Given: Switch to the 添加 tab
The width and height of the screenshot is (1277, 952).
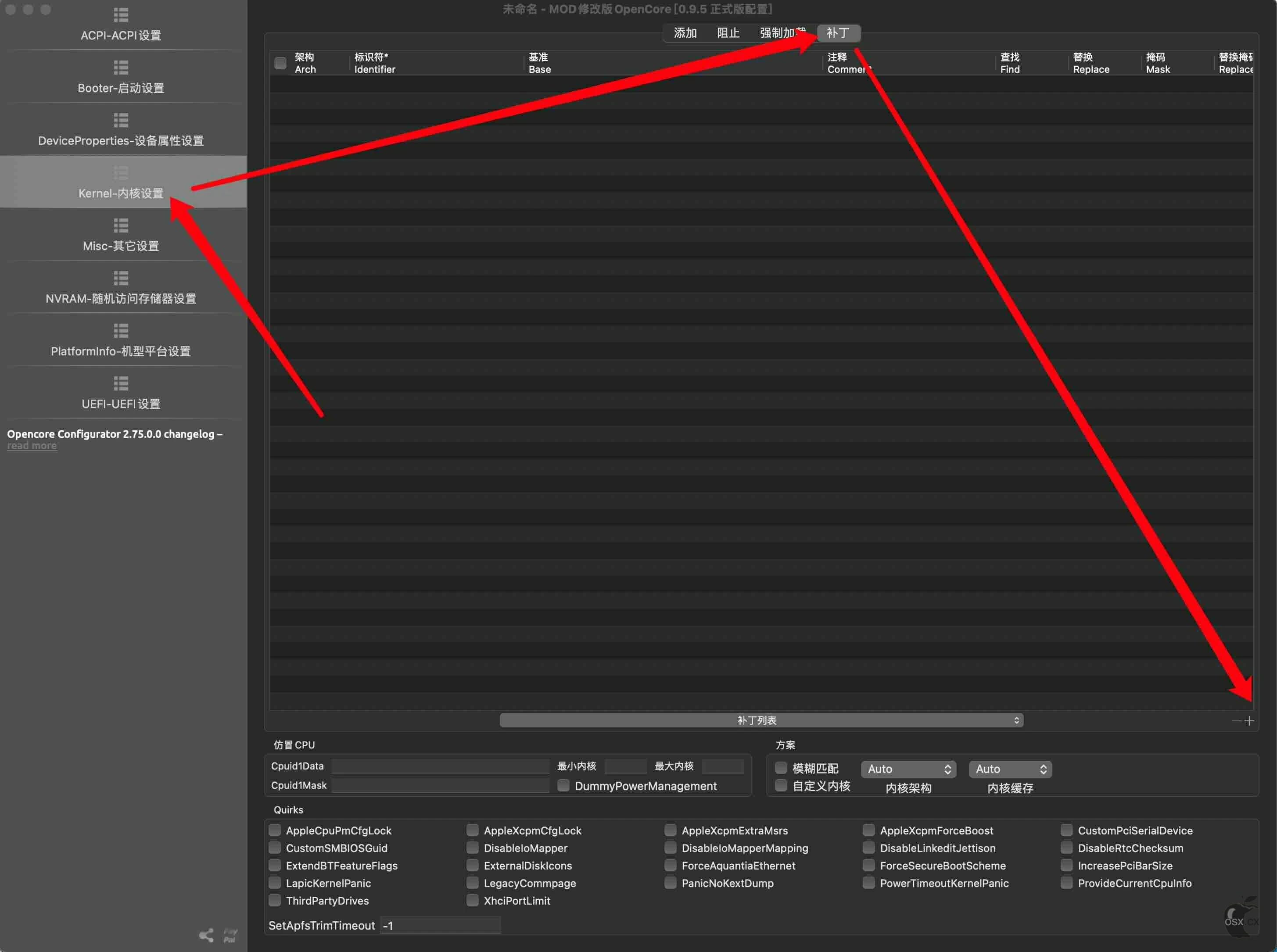Looking at the screenshot, I should point(685,33).
